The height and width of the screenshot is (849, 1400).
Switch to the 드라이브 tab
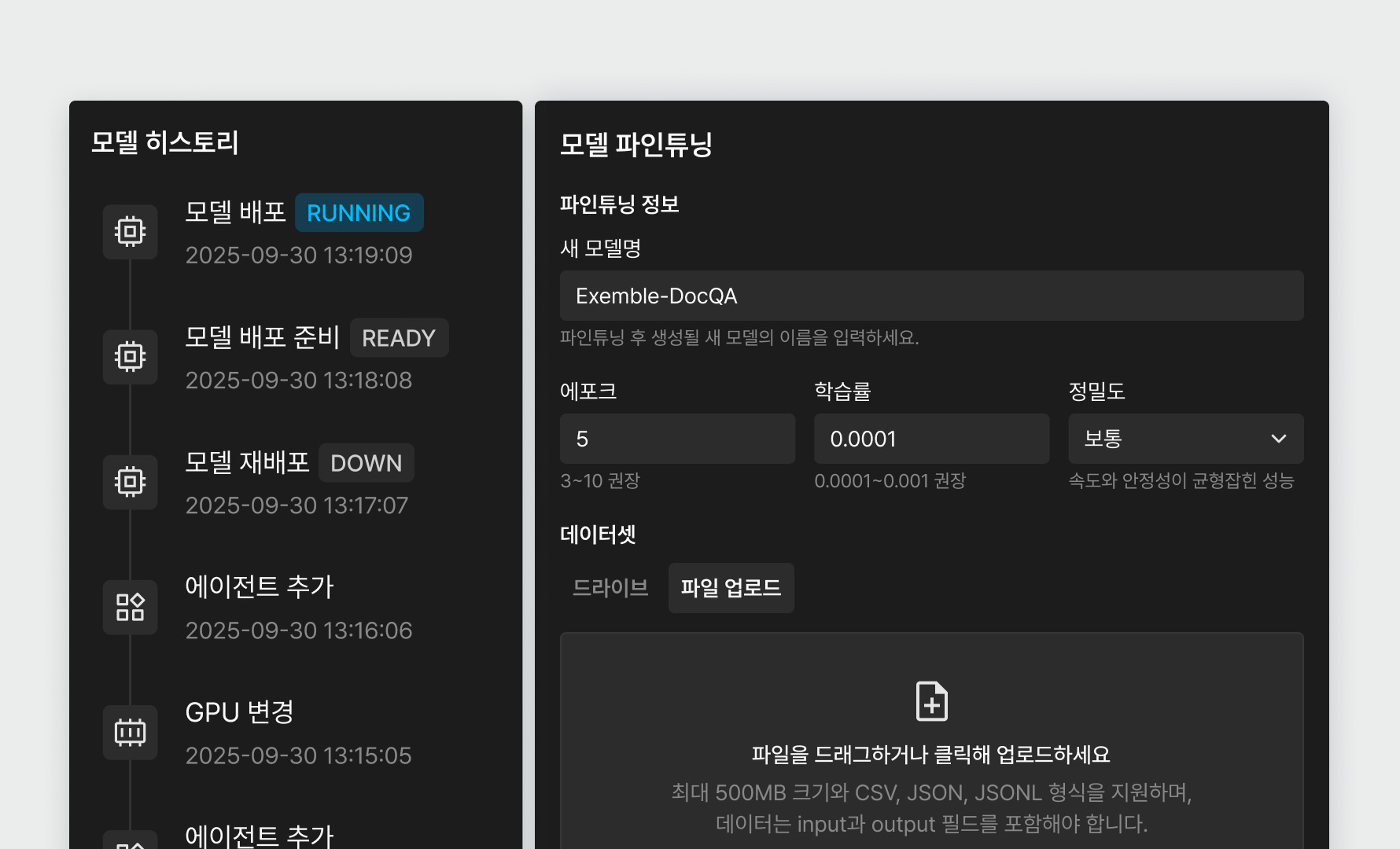[610, 588]
